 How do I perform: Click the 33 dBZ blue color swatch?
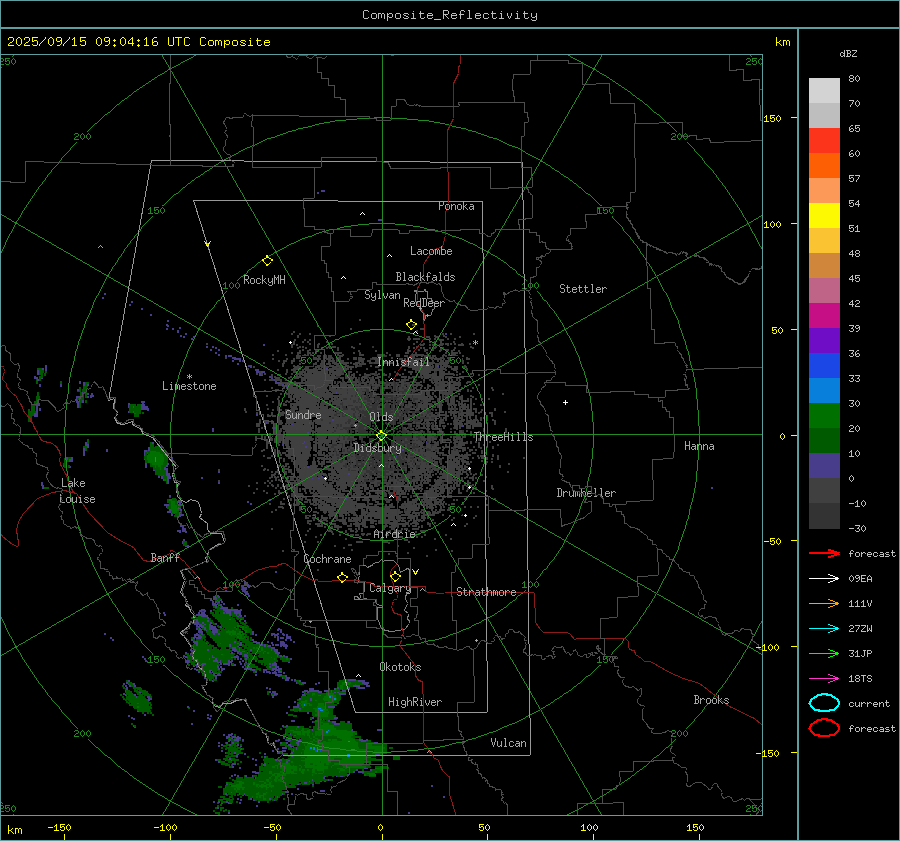tap(824, 390)
